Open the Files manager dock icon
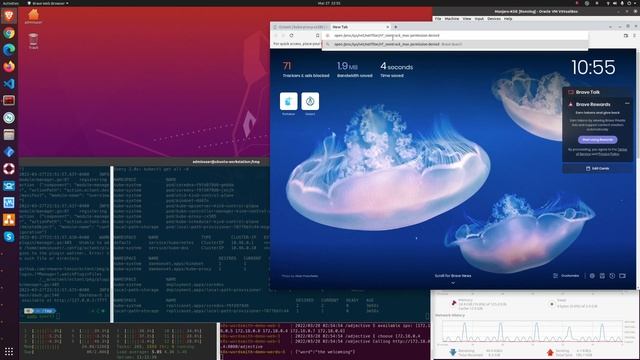 (x=9, y=135)
